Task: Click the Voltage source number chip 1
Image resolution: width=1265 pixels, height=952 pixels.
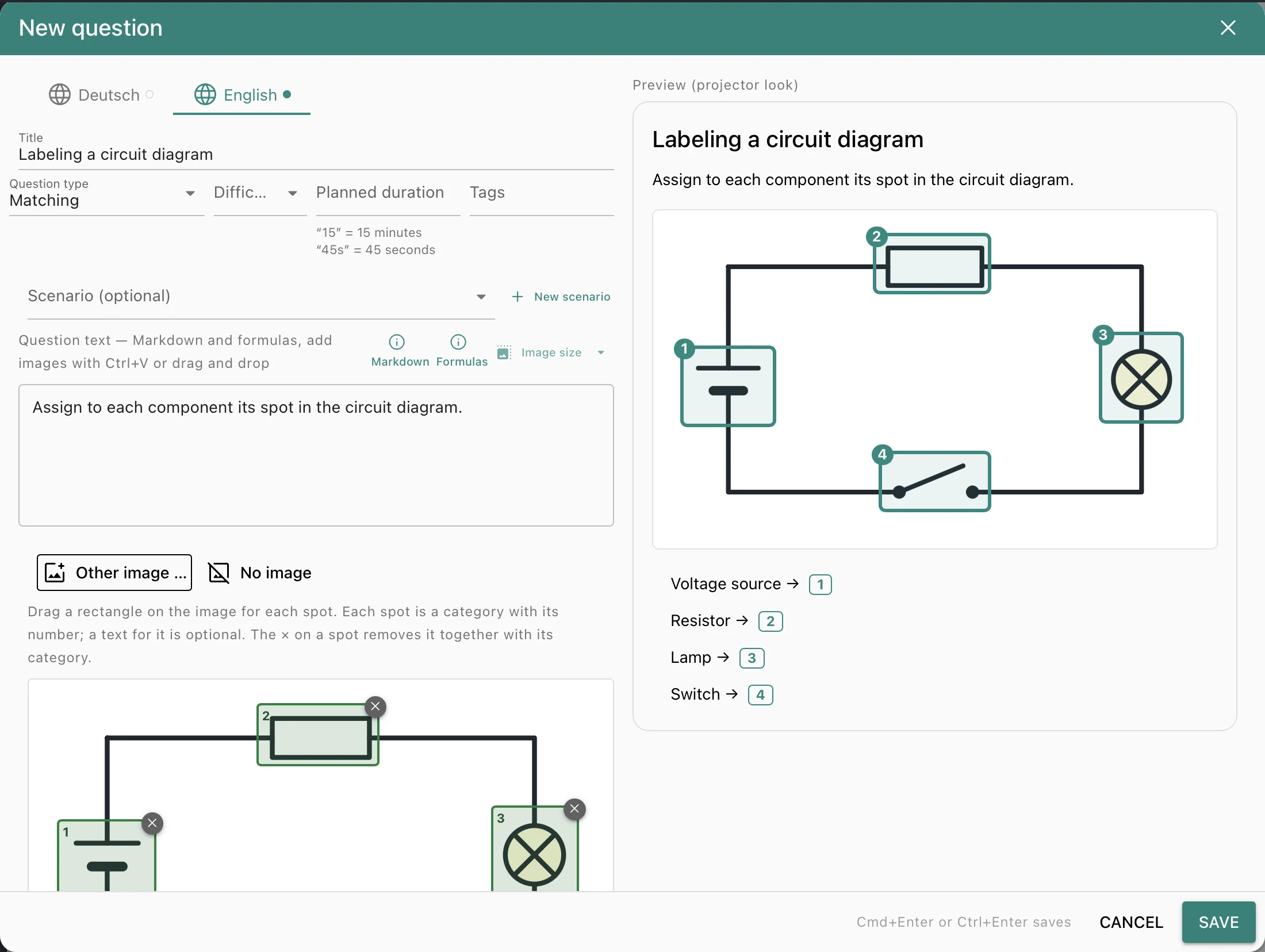Action: pyautogui.click(x=821, y=585)
